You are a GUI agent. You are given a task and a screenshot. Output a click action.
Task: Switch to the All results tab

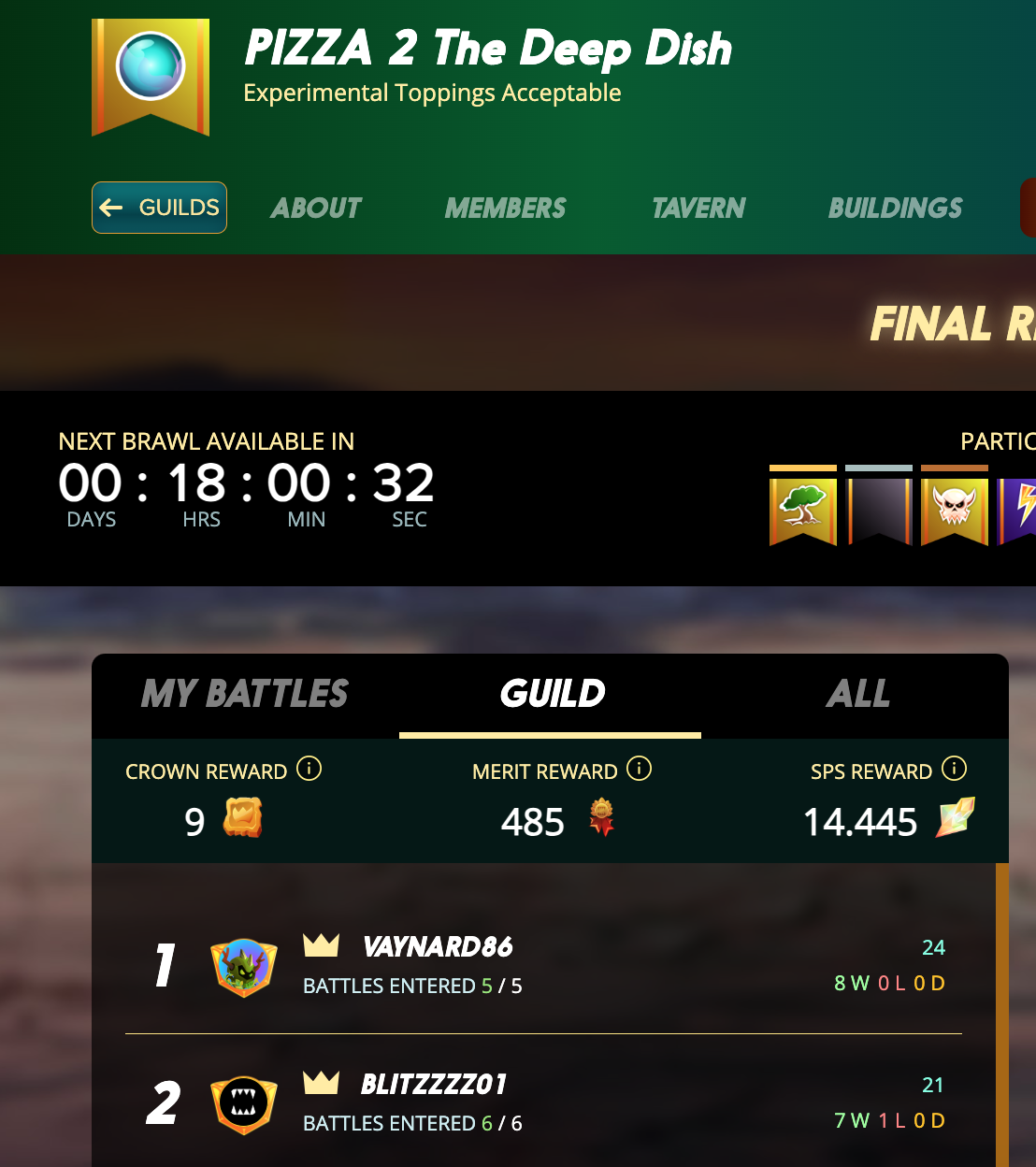click(857, 694)
